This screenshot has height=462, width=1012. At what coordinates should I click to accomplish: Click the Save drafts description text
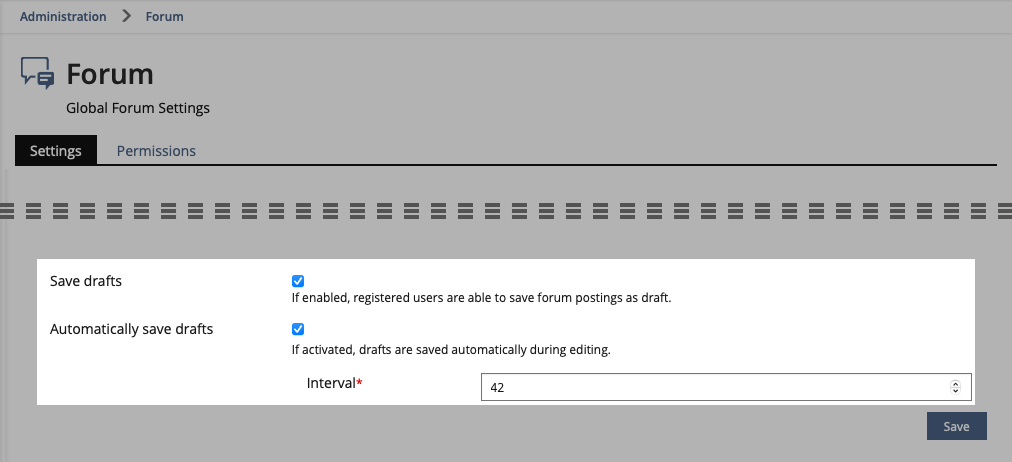tap(481, 298)
